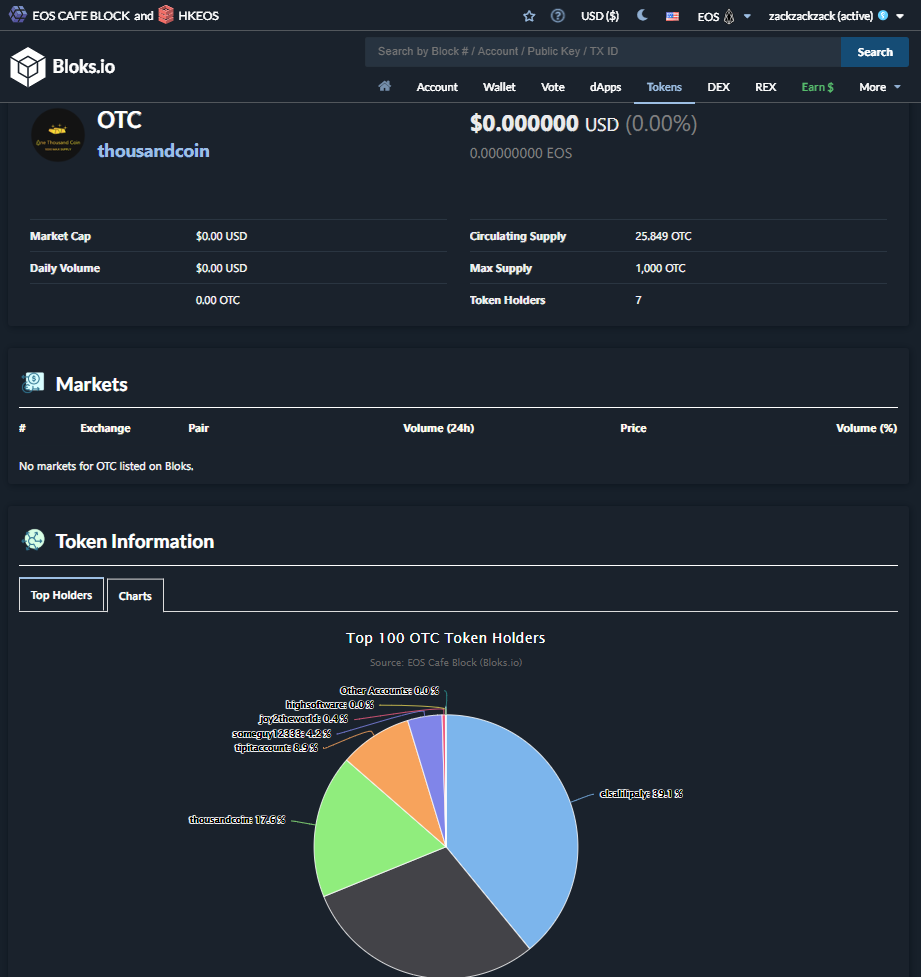Click the Bloks.io cube logo
This screenshot has width=921, height=977.
(x=27, y=67)
